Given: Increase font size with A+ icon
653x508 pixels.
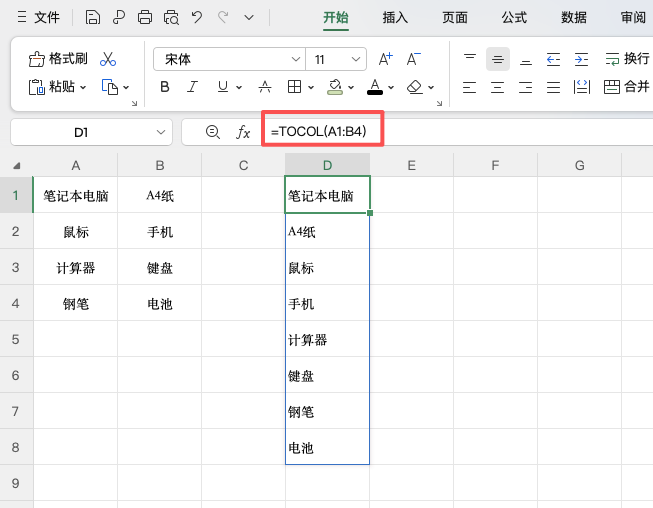Looking at the screenshot, I should [385, 59].
